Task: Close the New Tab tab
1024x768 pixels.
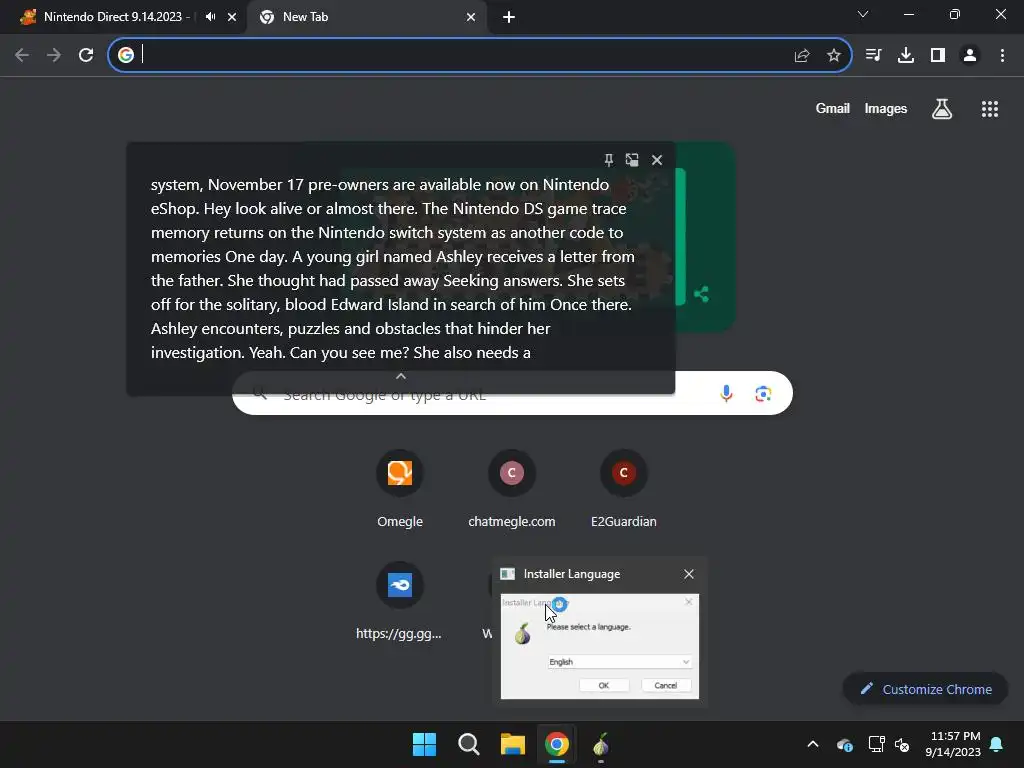Action: tap(471, 17)
